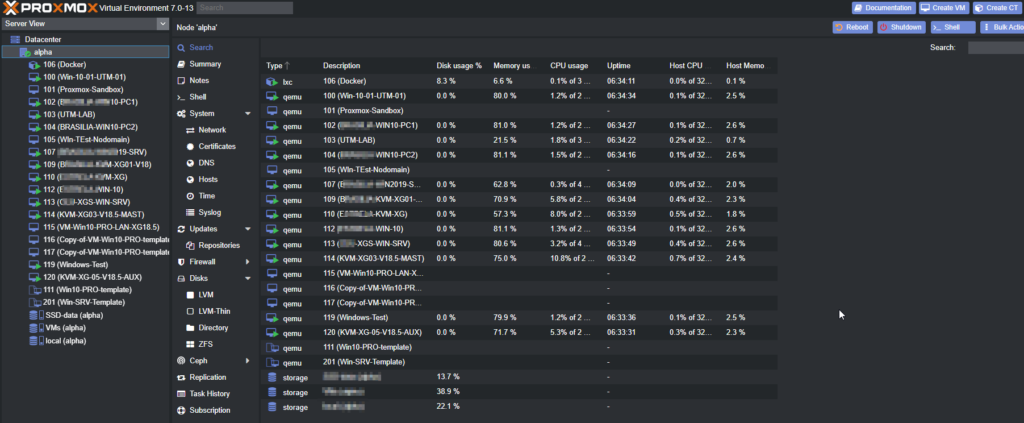Click the alpha node icon in tree

(x=27, y=52)
